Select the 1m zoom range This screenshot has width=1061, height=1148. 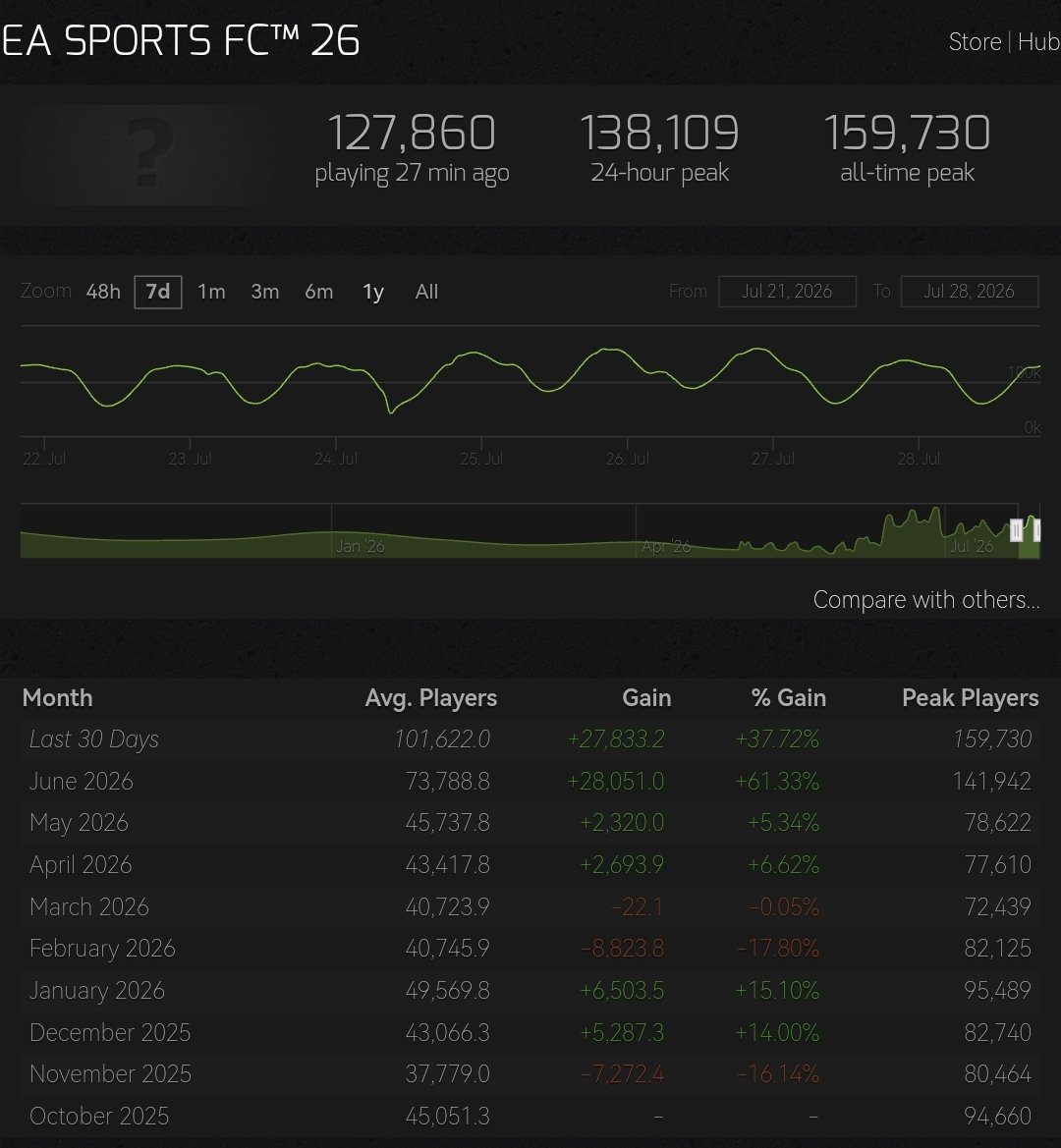coord(211,292)
